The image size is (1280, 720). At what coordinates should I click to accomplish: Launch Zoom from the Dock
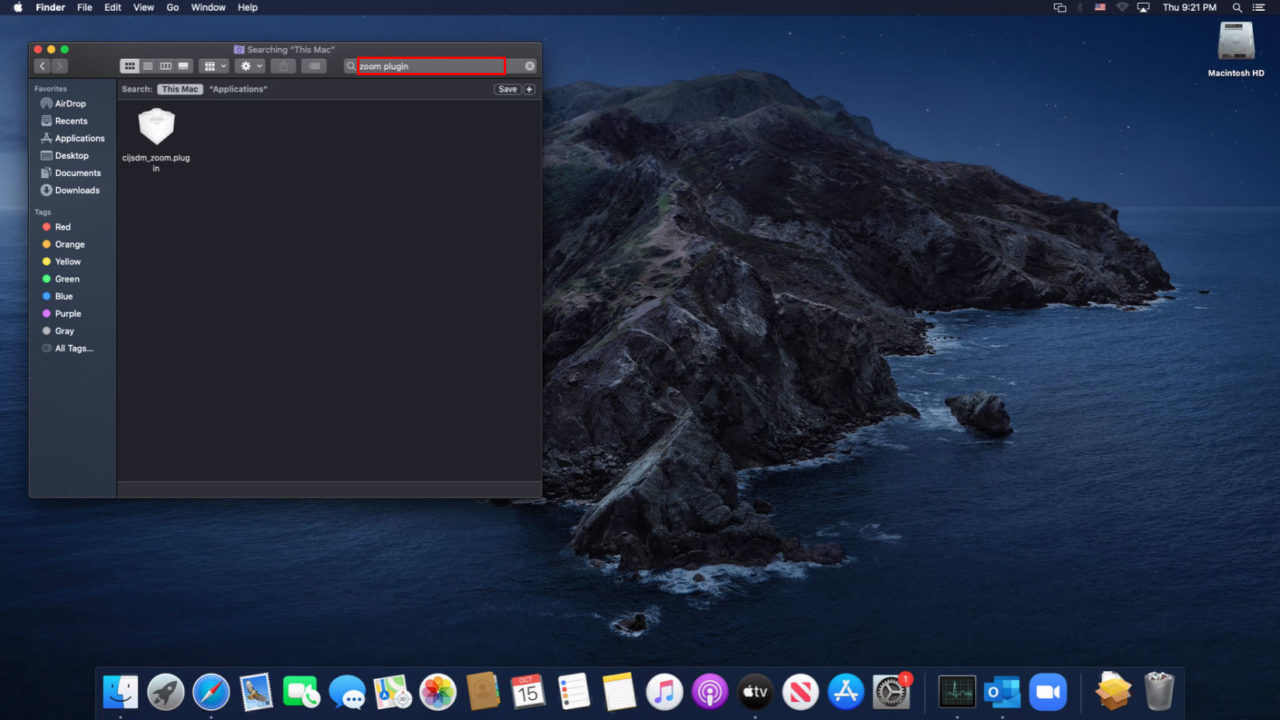click(x=1048, y=690)
